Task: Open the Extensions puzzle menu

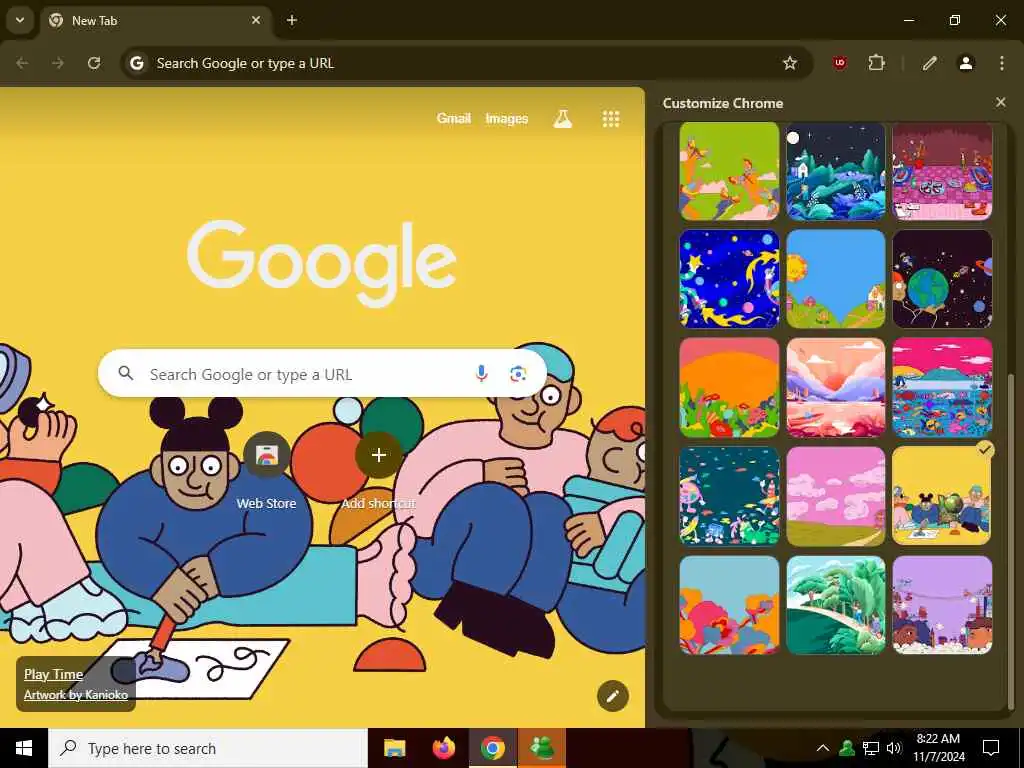Action: click(876, 63)
